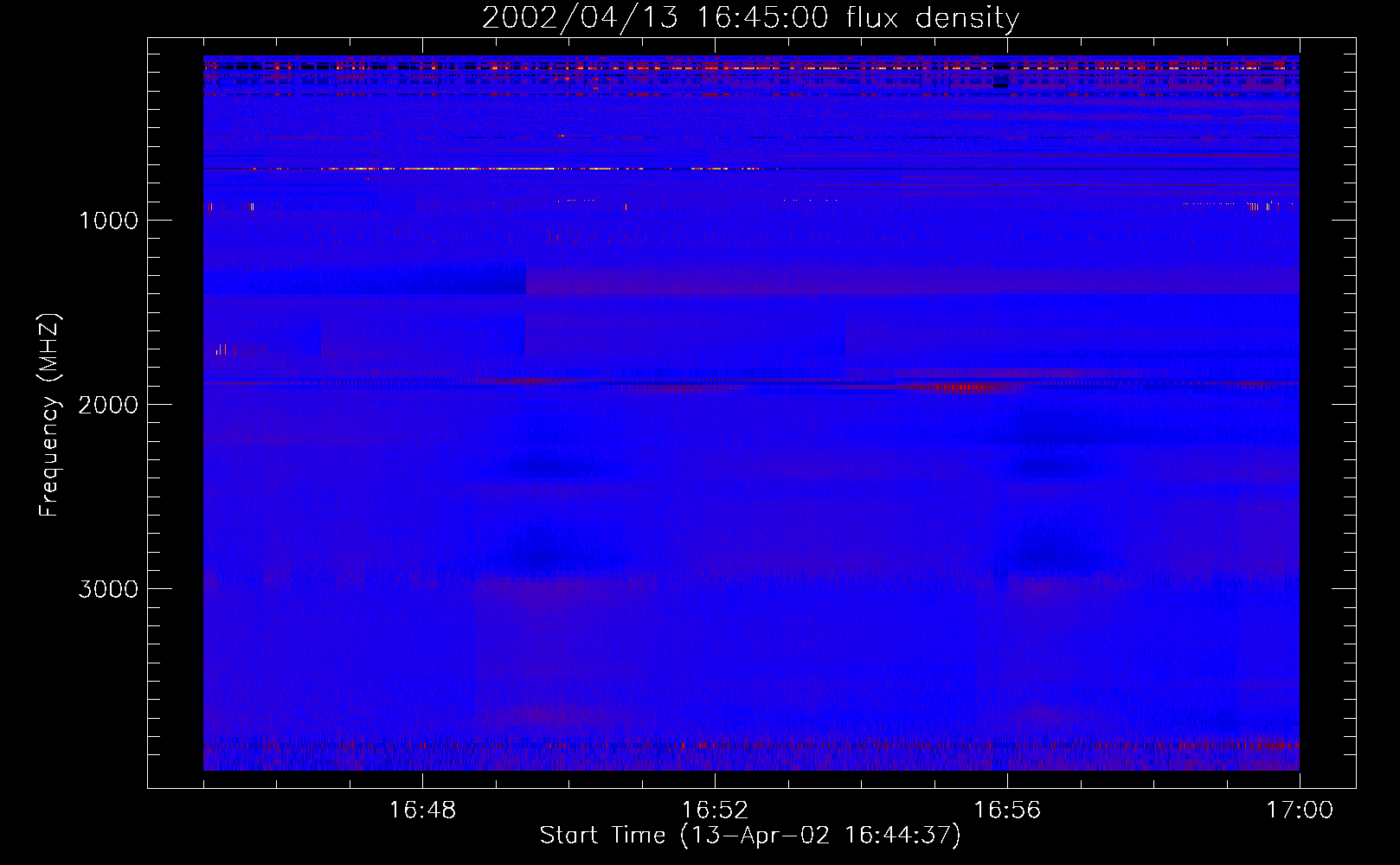Click the 2000 frequency tick label
The height and width of the screenshot is (865, 1400).
pyautogui.click(x=108, y=405)
